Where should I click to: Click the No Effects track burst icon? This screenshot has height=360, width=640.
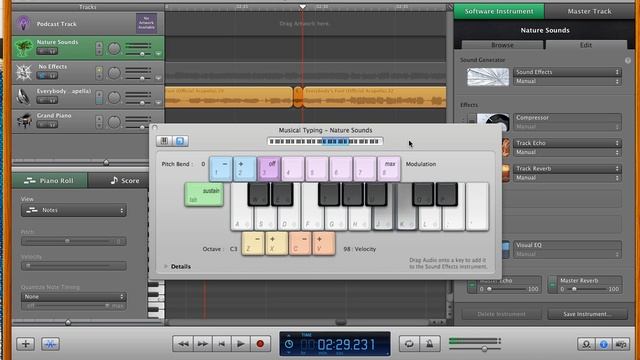24,72
